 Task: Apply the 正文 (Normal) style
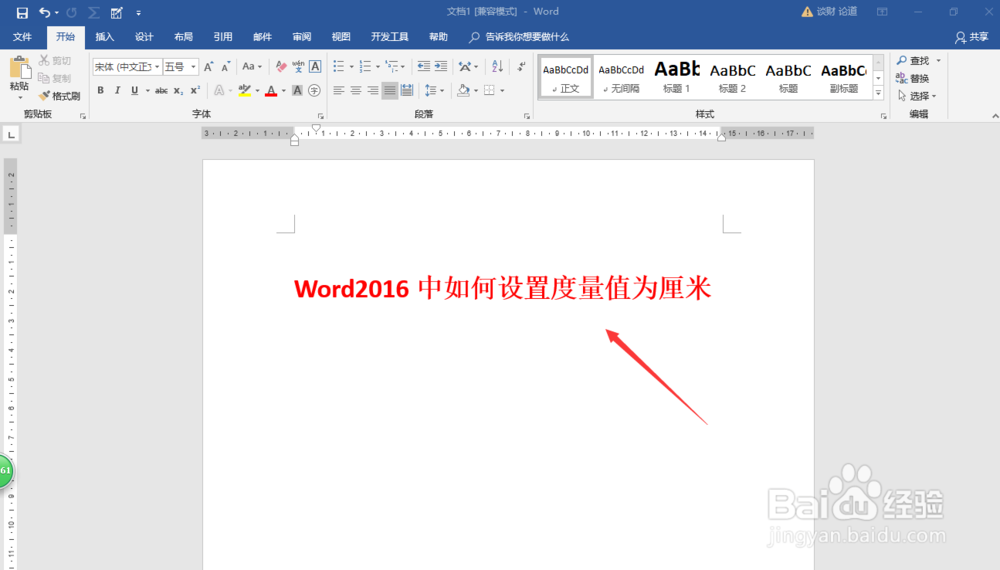click(566, 77)
